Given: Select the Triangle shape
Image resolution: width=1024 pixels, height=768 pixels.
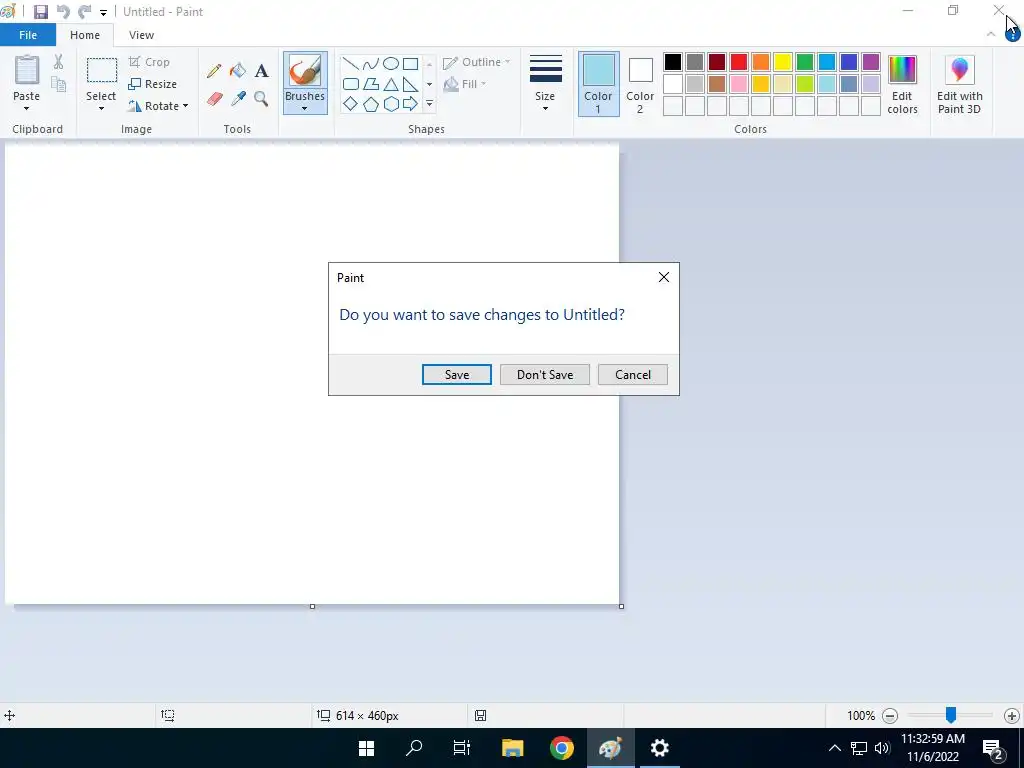Looking at the screenshot, I should click(391, 84).
